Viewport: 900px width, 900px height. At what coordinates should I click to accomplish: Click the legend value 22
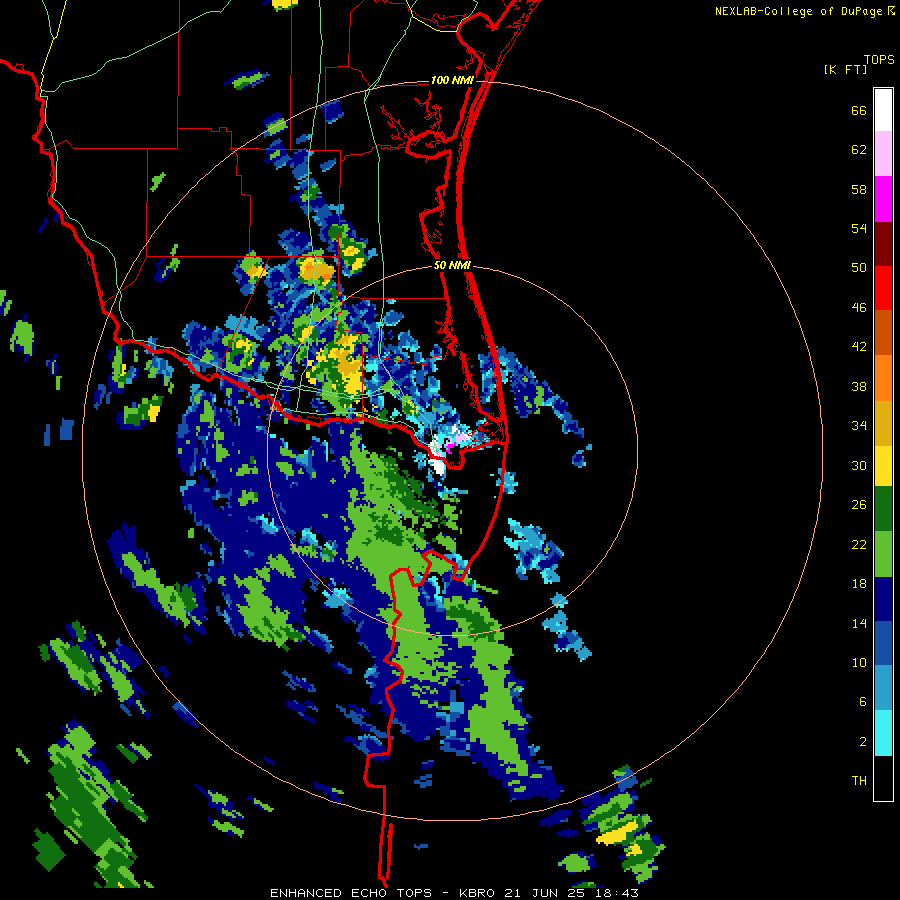point(859,544)
